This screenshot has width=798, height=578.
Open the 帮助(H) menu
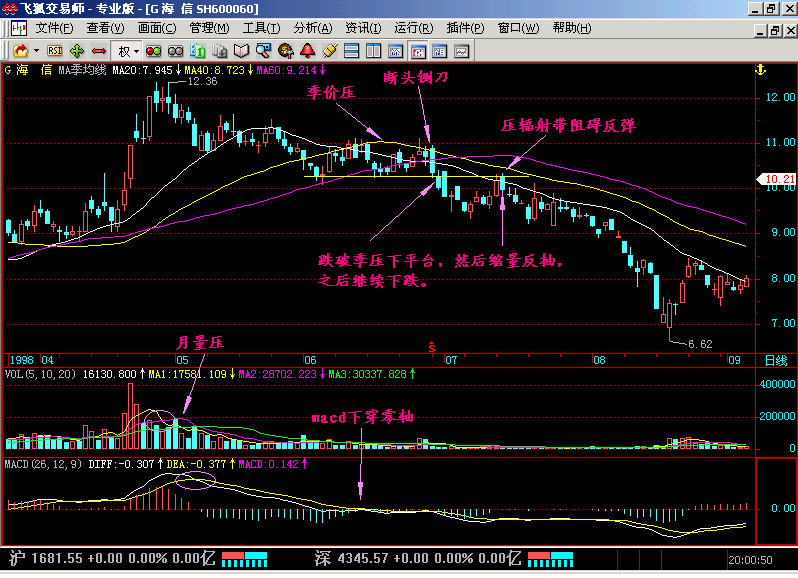point(571,28)
